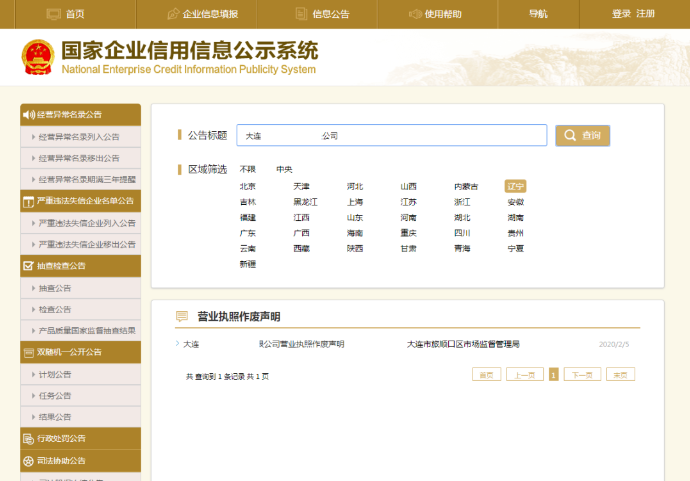Click the icon beside 严重违法失信企业名单公告
This screenshot has width=690, height=481.
28,202
